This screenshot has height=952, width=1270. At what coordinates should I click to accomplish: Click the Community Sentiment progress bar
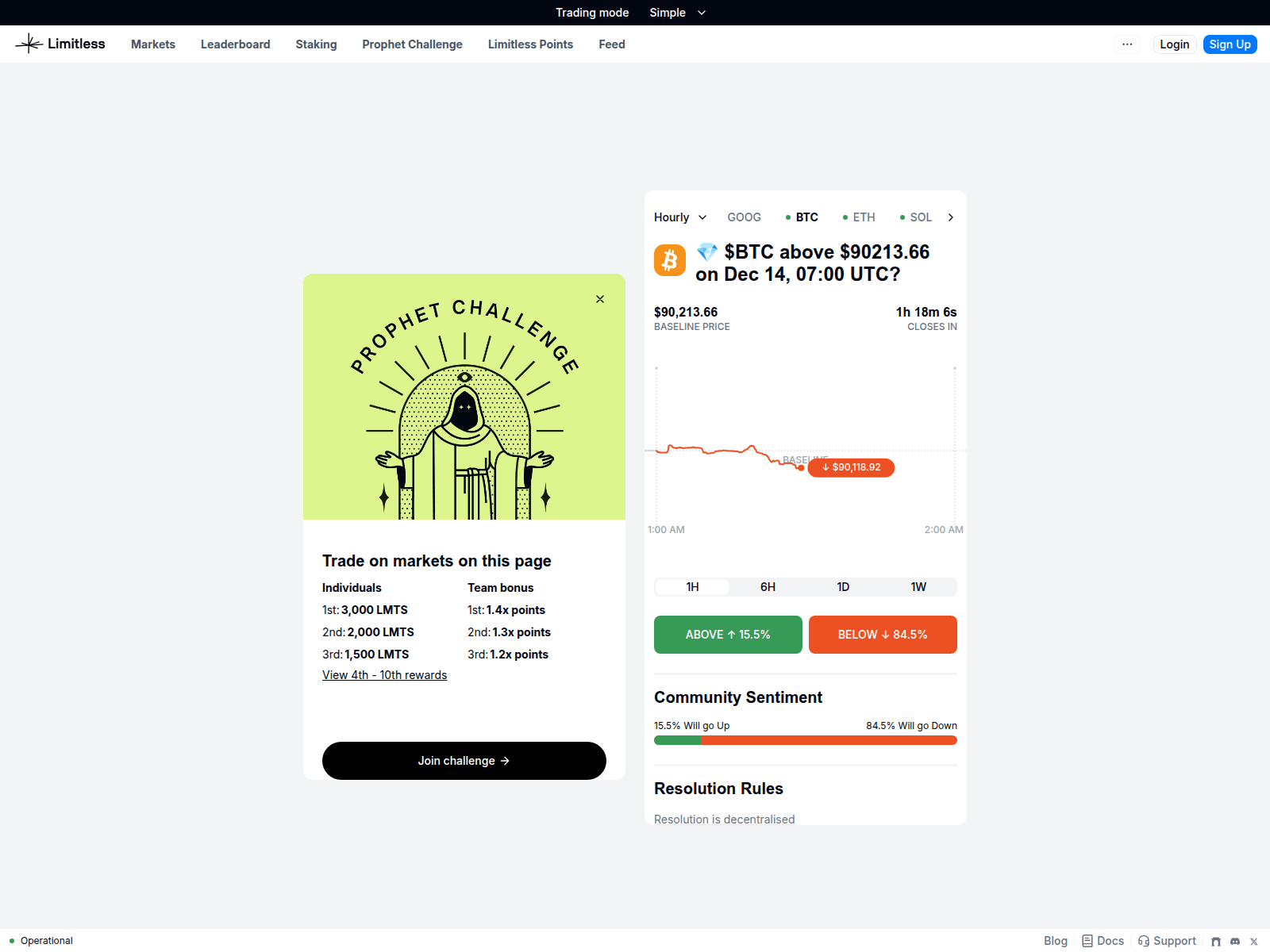tap(805, 740)
